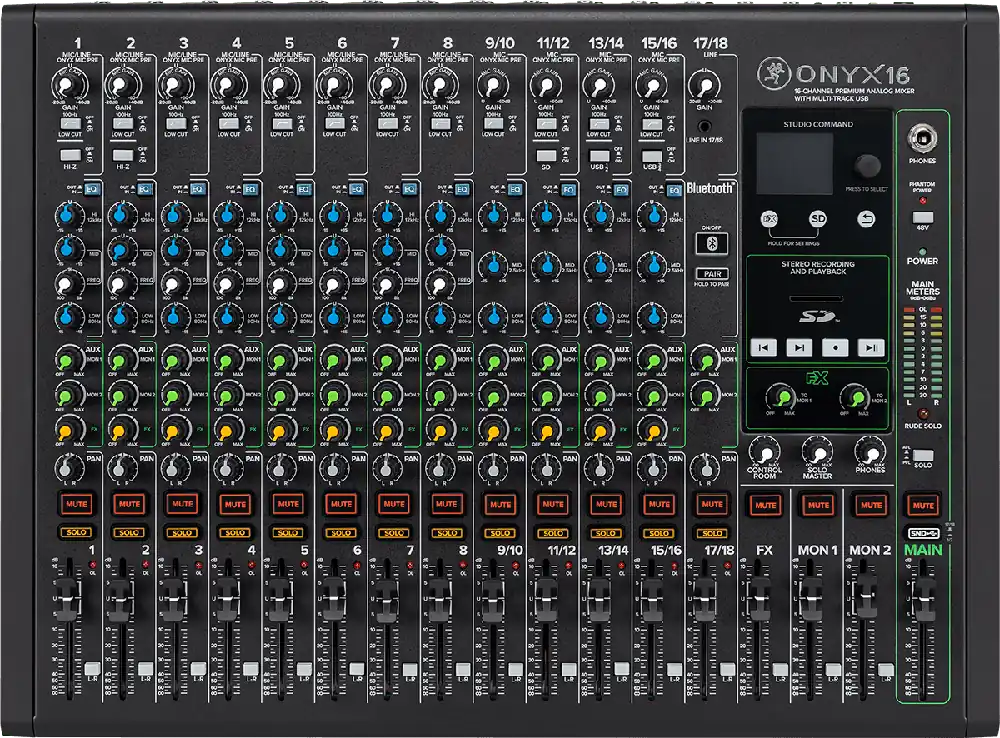The image size is (1000, 738).
Task: Adjust the channel 4 yellow FX send knob
Action: pyautogui.click(x=226, y=431)
